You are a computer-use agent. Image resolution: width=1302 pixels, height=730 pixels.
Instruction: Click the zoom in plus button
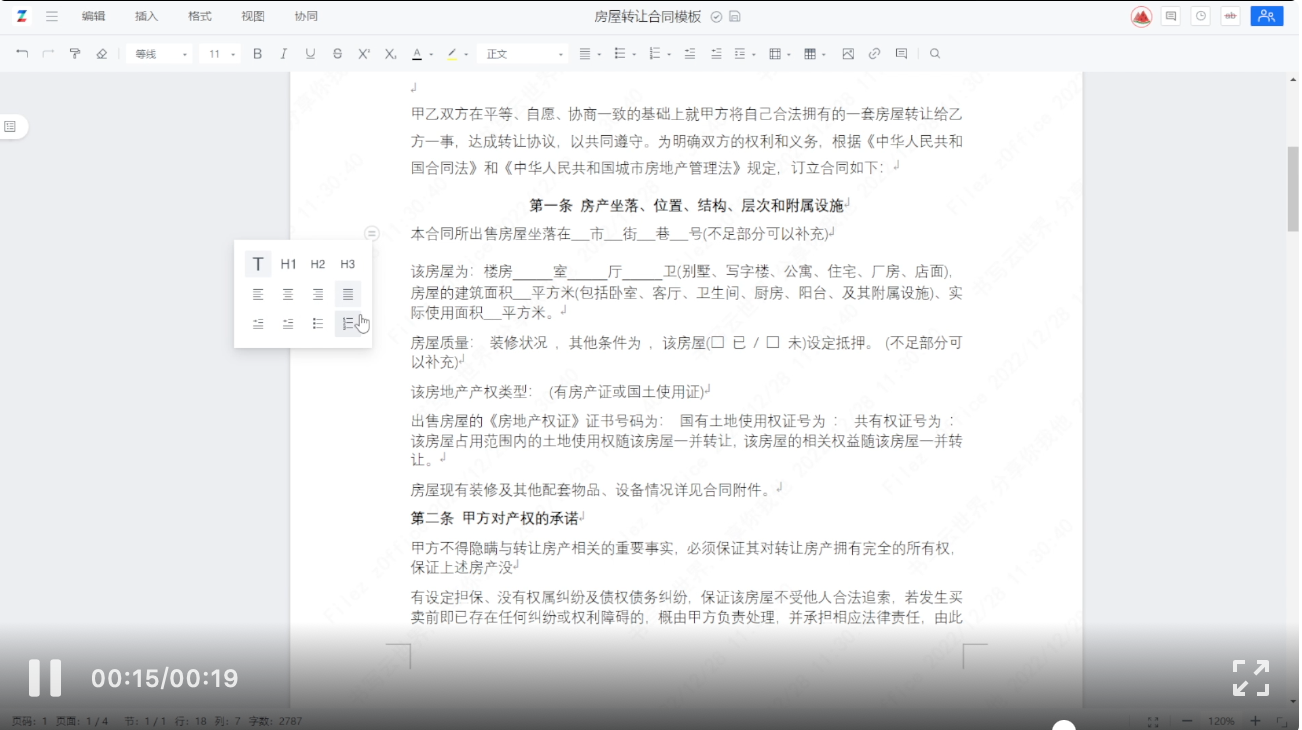tap(1254, 721)
